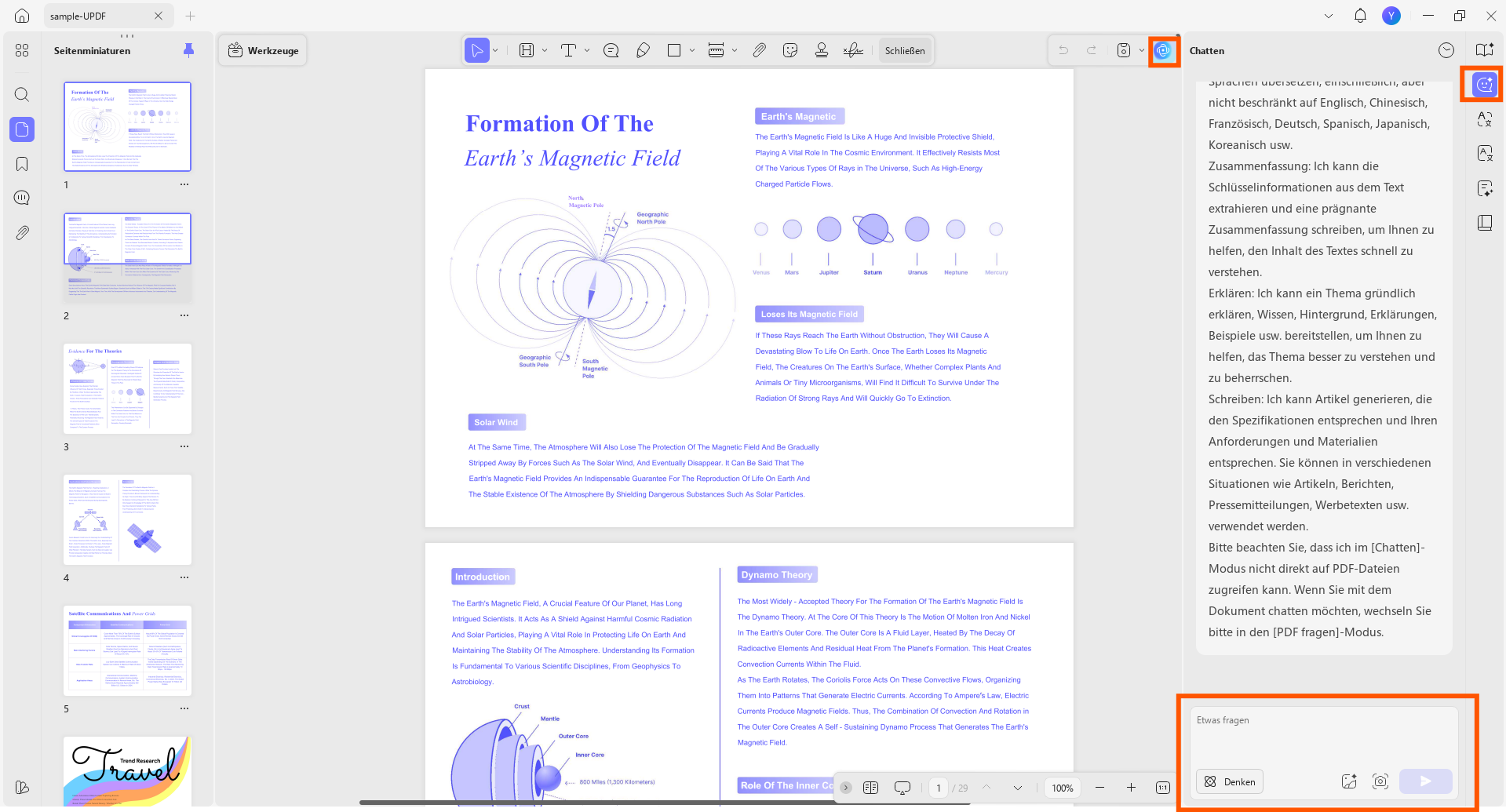Expand shape tool dropdown arrow
The height and width of the screenshot is (812, 1506).
(x=692, y=50)
